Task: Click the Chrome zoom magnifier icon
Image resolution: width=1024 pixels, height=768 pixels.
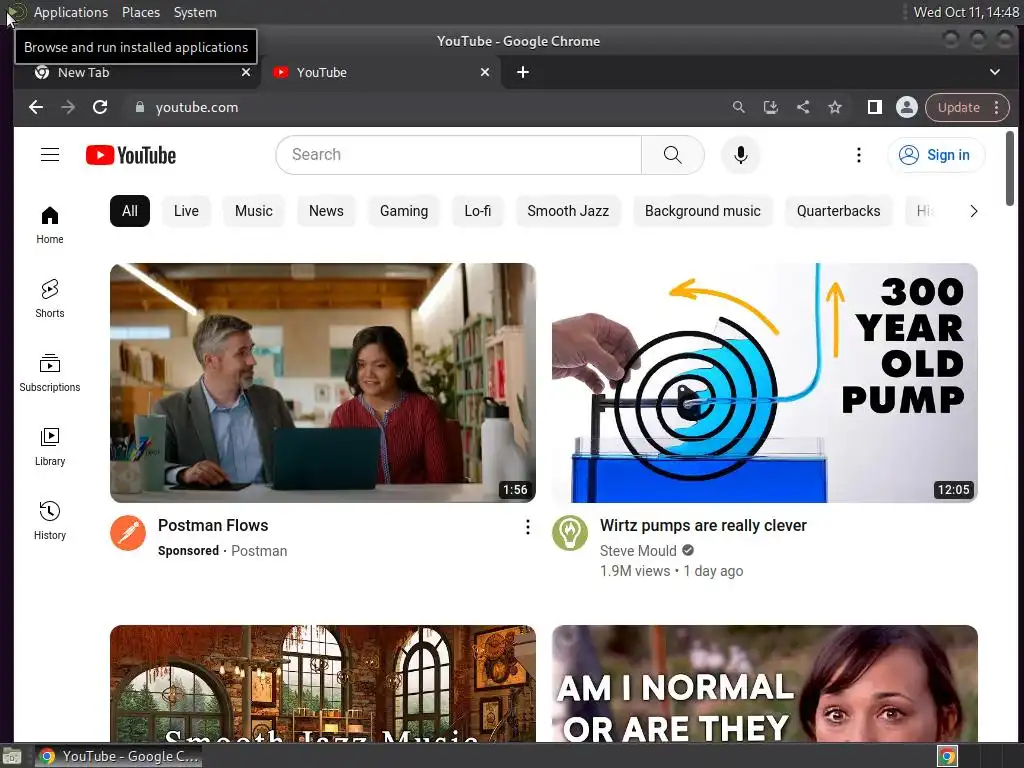Action: (739, 107)
